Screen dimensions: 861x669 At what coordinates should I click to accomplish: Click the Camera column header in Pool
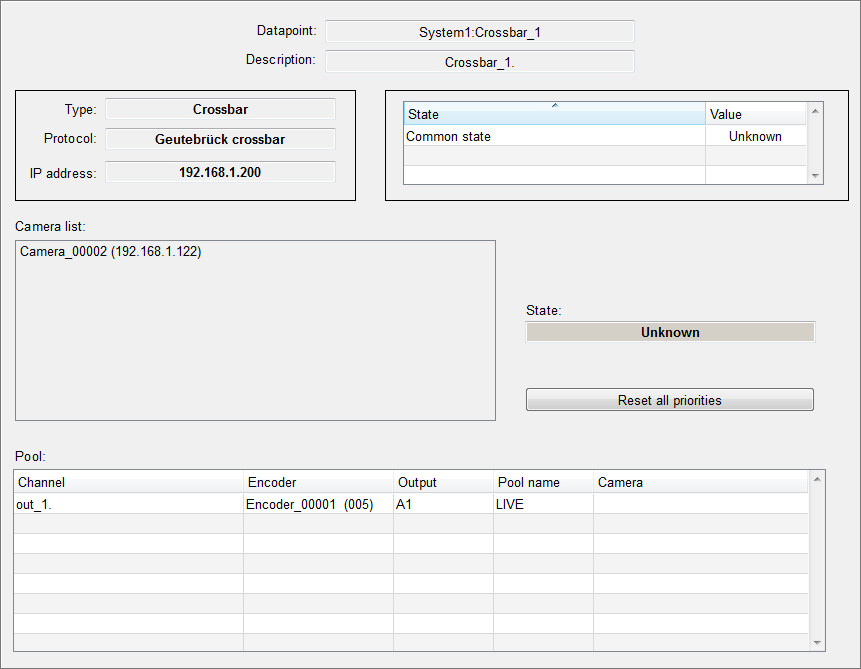700,482
